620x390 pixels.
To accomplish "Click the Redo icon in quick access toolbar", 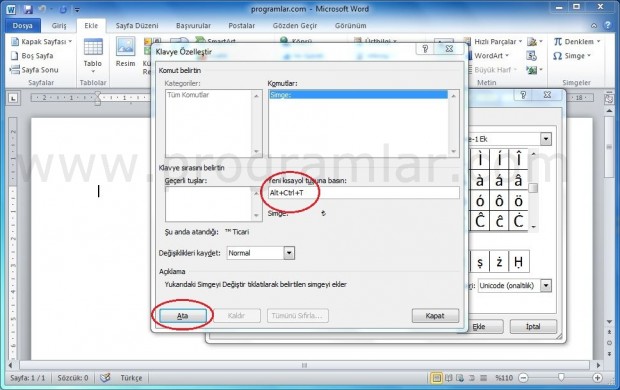I will click(x=63, y=9).
